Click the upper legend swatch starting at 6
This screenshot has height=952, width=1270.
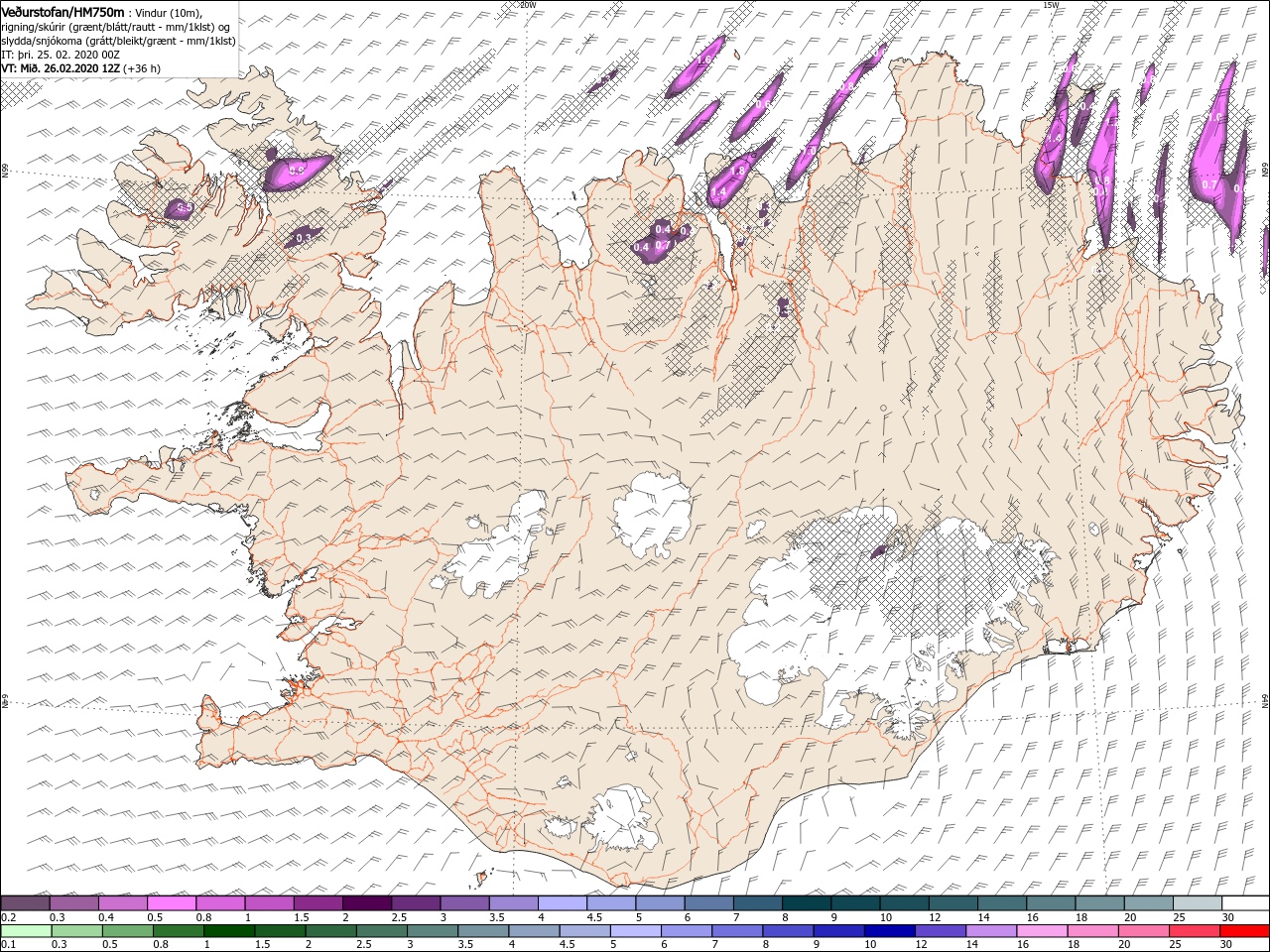(x=707, y=903)
